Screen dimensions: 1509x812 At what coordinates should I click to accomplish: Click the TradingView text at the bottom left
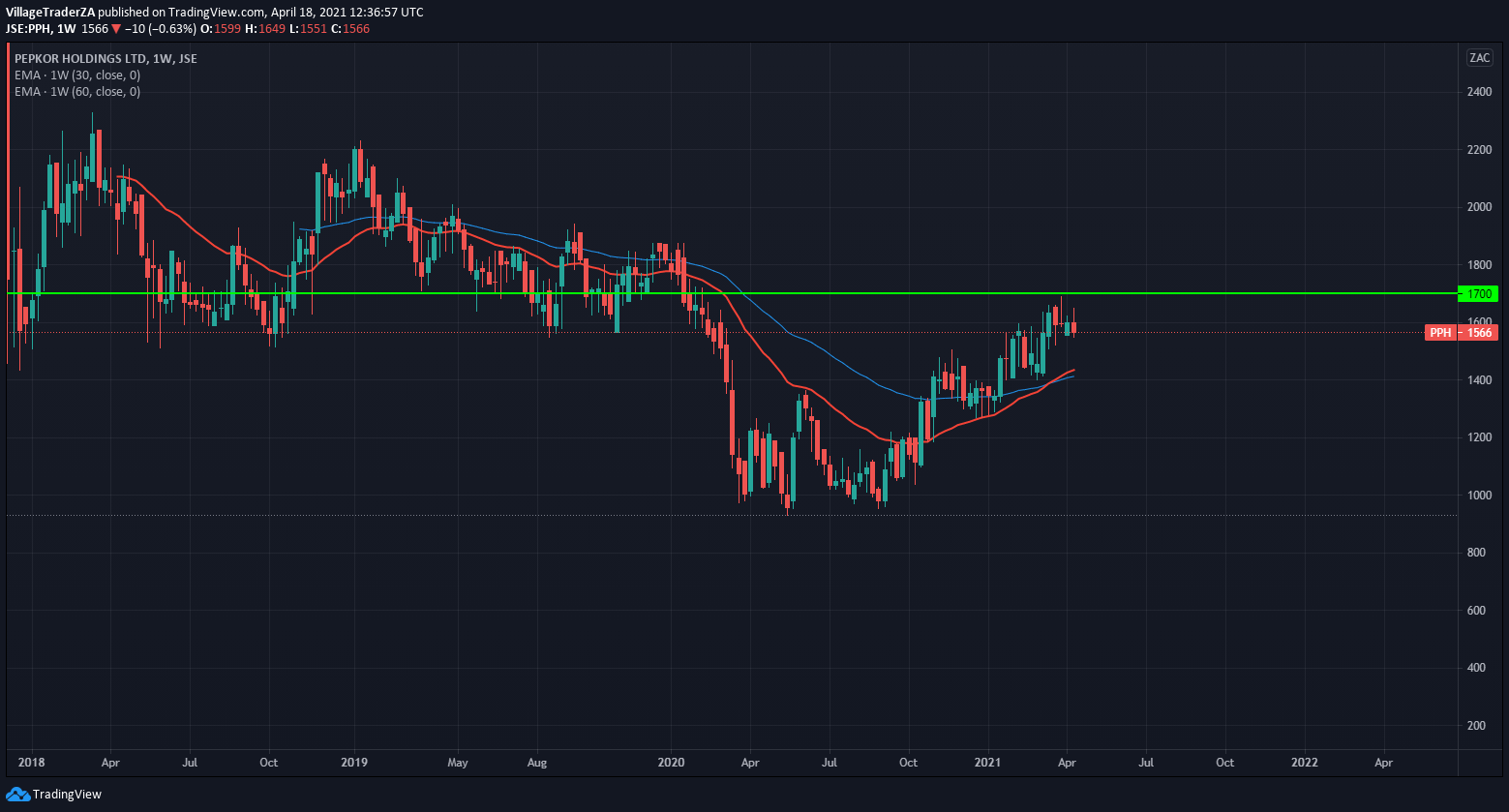[x=67, y=795]
